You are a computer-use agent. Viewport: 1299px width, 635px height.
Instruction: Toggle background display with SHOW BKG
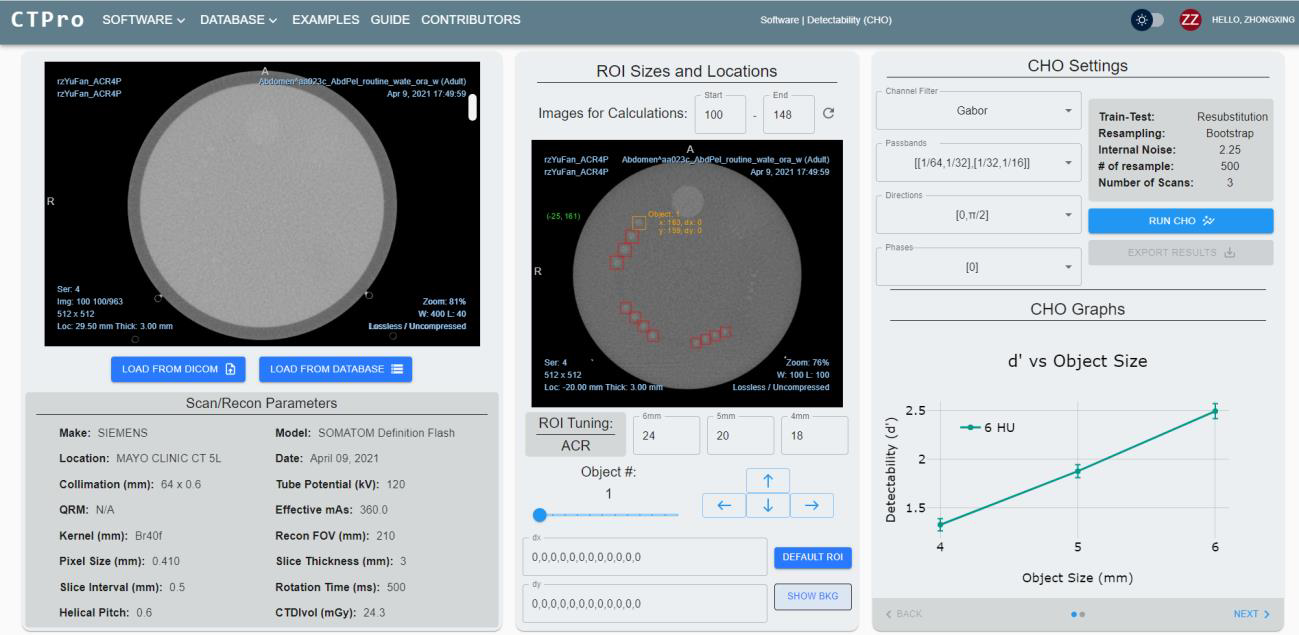811,597
